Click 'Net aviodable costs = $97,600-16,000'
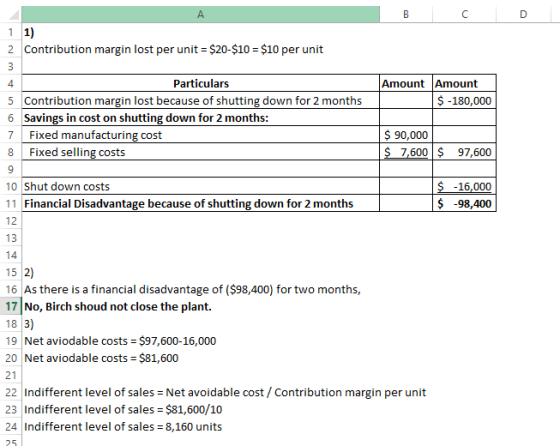Image resolution: width=560 pixels, height=446 pixels. (120, 341)
